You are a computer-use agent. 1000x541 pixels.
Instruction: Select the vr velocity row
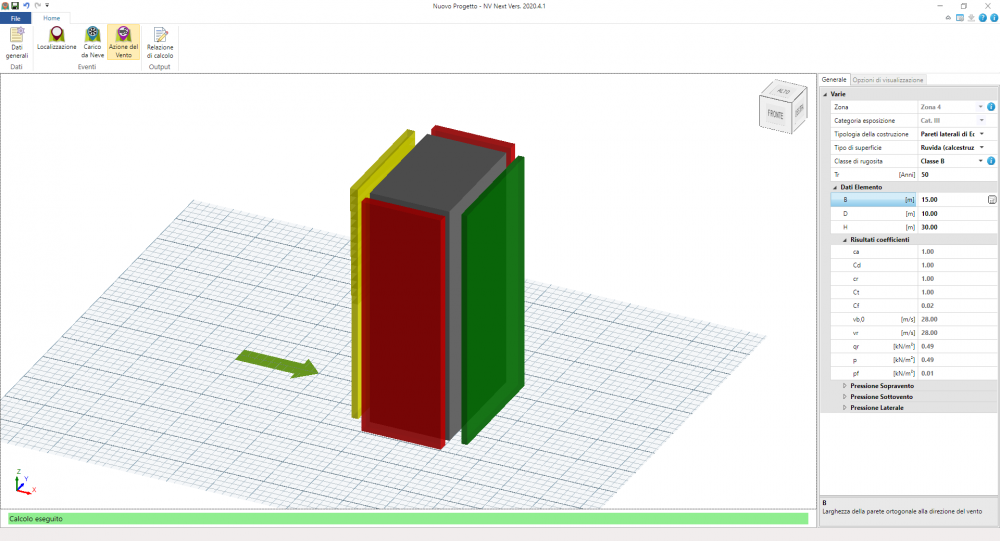click(913, 332)
